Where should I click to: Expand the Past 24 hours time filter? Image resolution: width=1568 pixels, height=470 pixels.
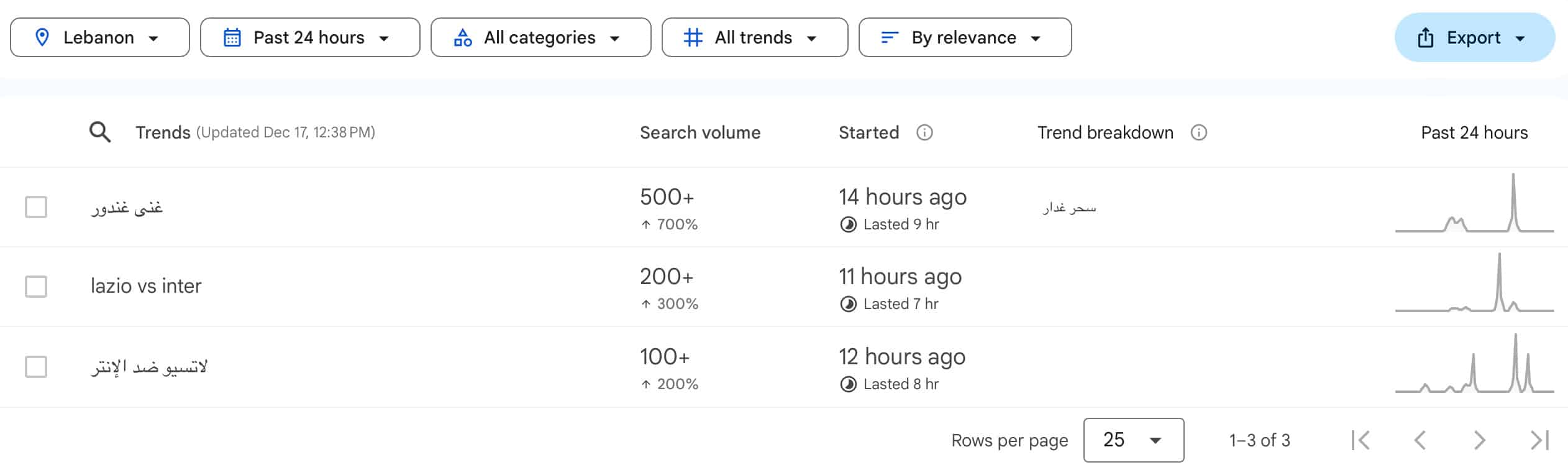pos(309,37)
